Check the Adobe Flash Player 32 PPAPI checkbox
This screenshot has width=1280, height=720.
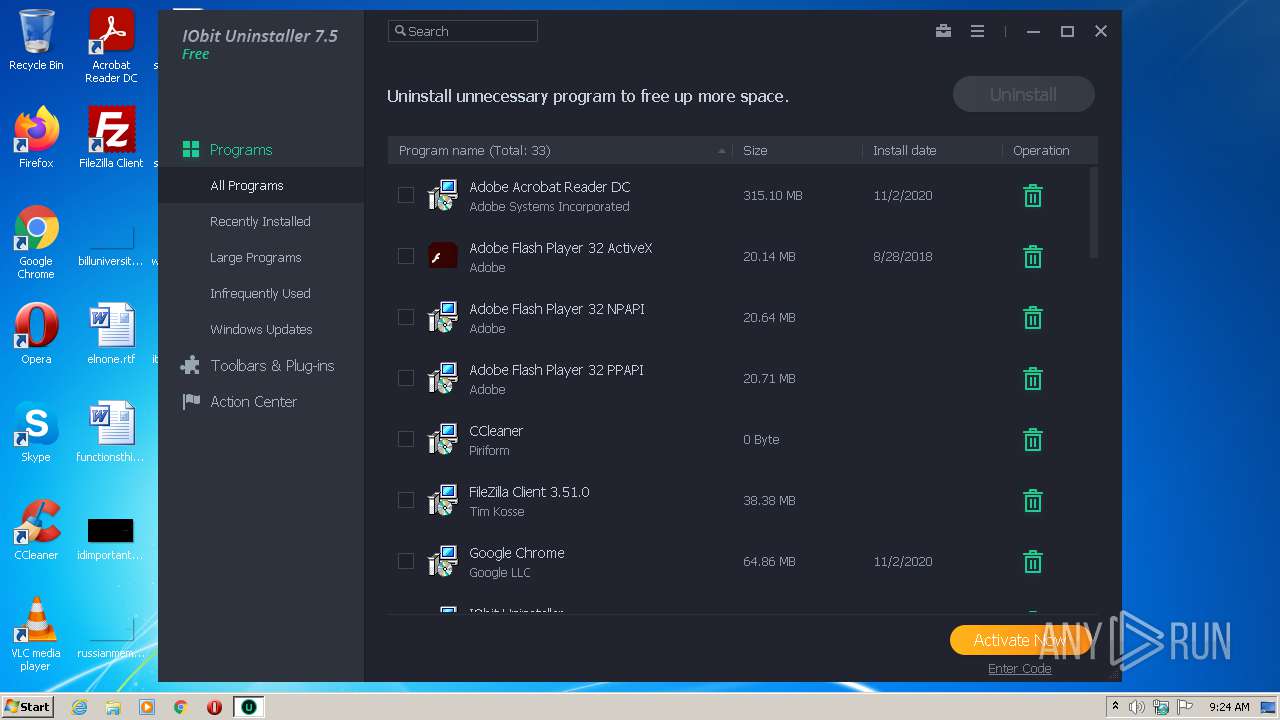click(x=406, y=378)
